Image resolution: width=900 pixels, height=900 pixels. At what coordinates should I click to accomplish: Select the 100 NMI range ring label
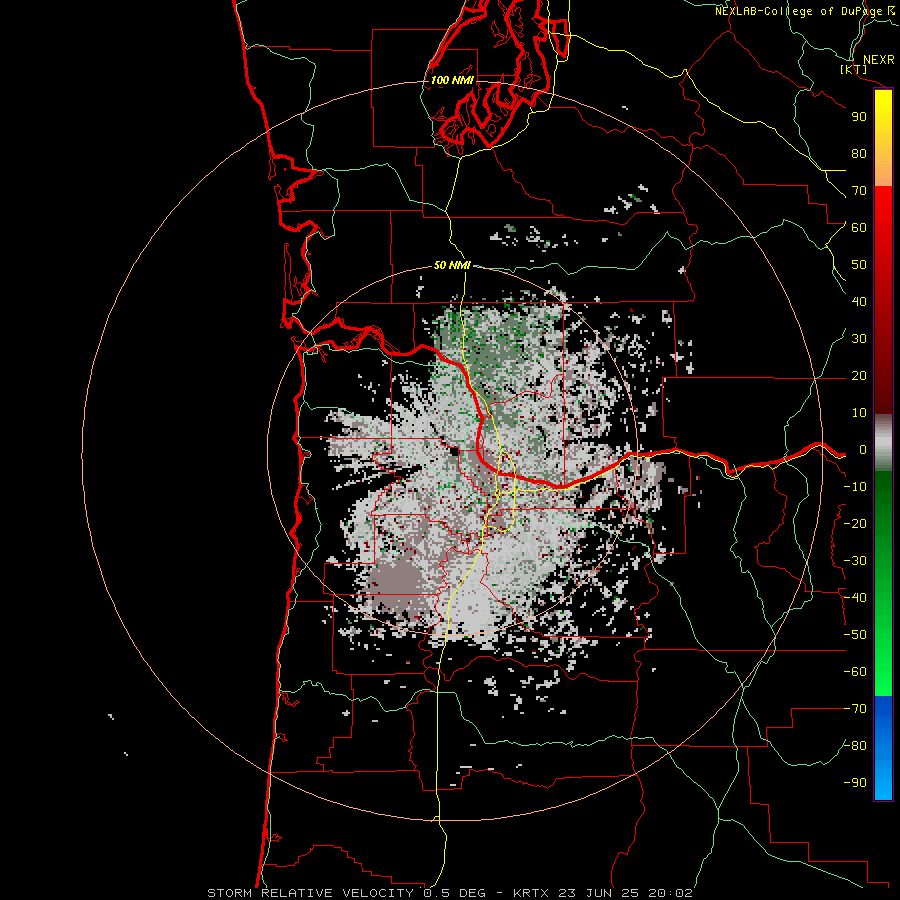point(452,80)
